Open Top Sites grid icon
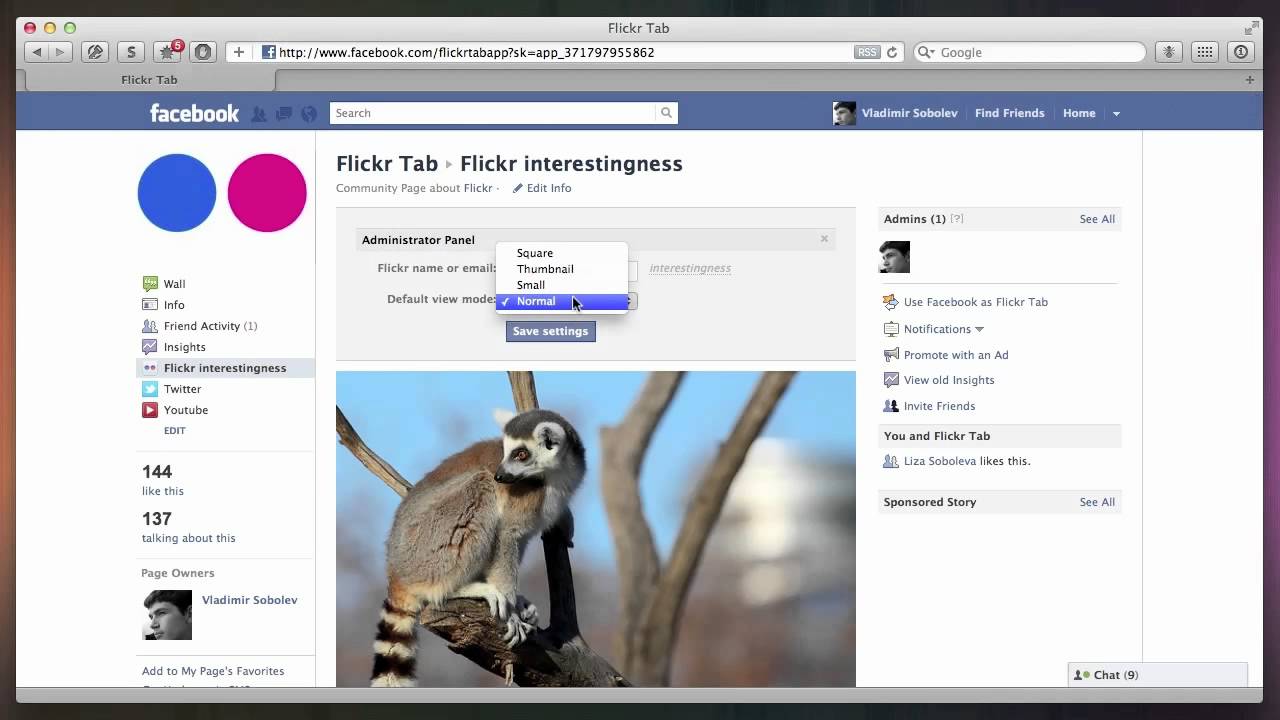 [x=1205, y=52]
